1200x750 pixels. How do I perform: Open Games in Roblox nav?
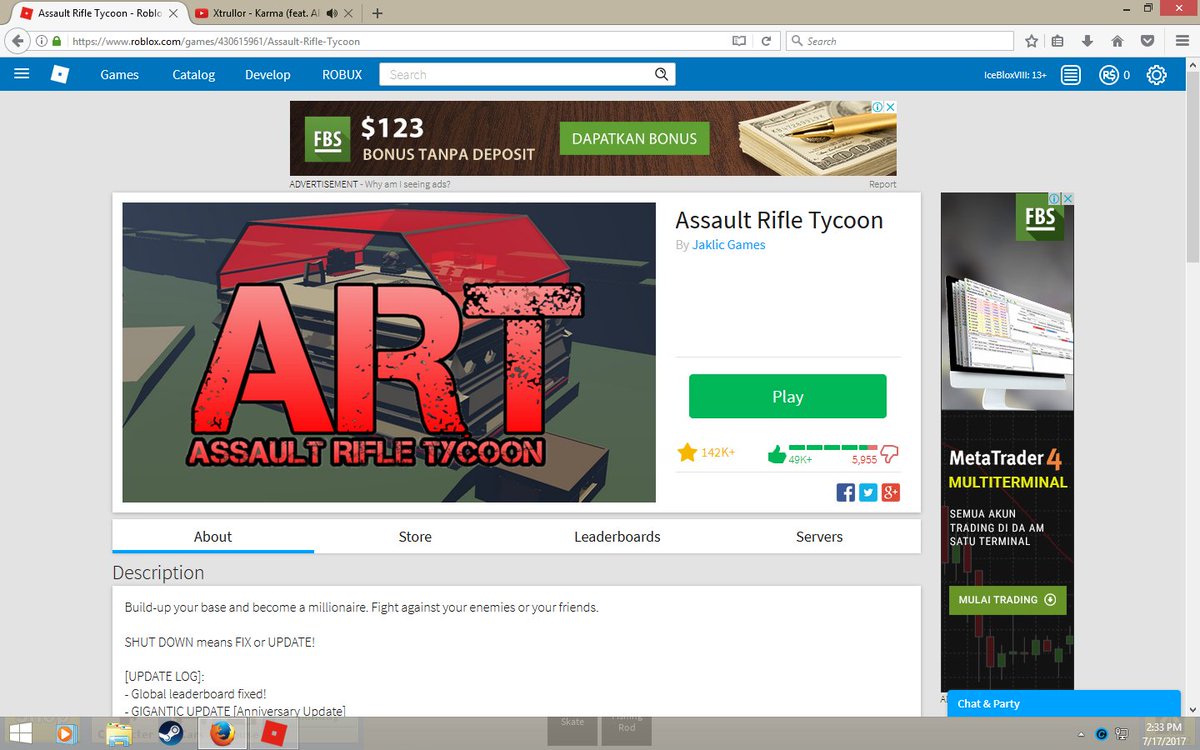[120, 74]
